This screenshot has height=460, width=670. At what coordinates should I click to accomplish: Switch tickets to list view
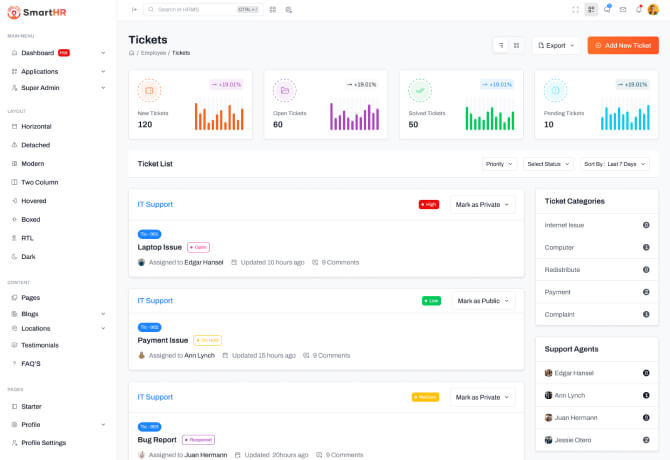(x=500, y=45)
